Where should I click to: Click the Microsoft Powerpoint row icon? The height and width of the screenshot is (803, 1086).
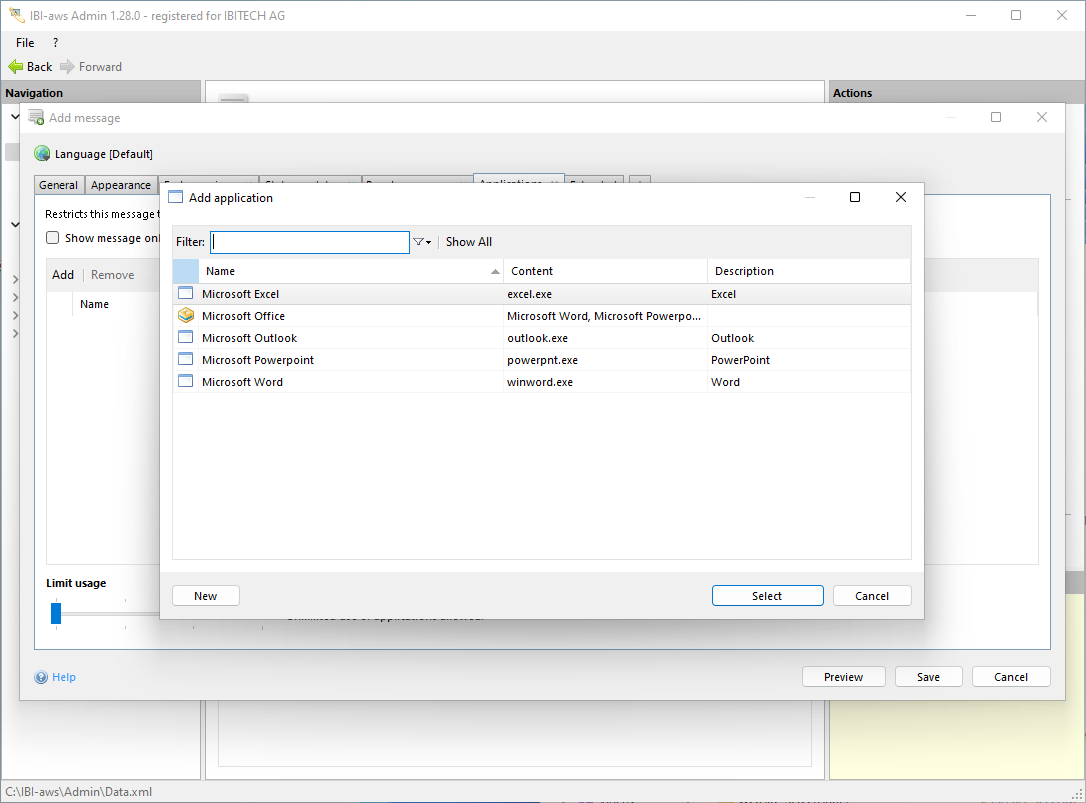[x=185, y=360]
